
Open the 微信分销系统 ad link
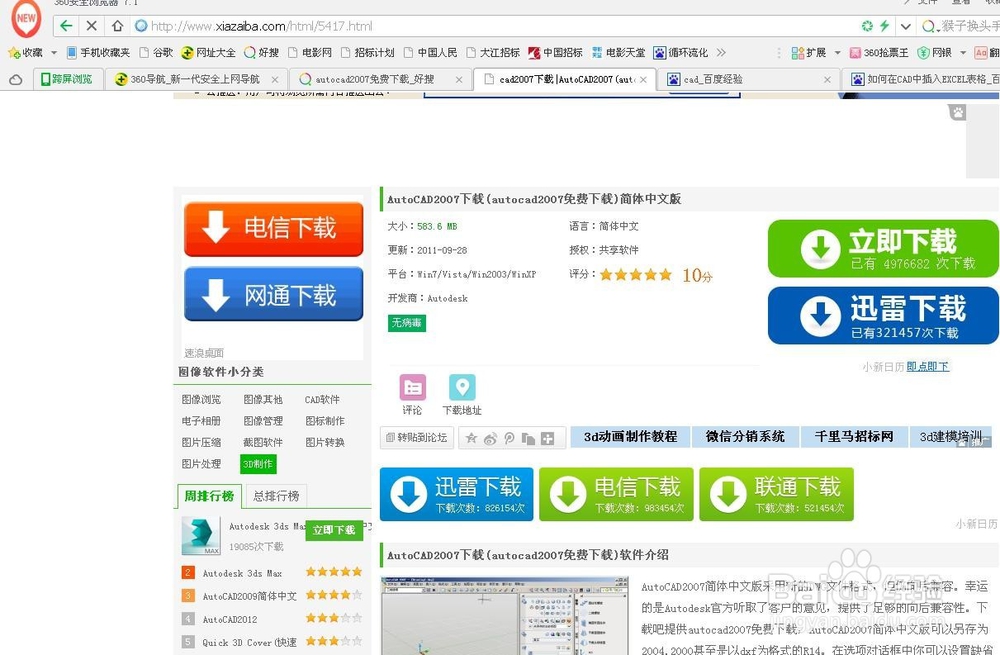tap(746, 437)
